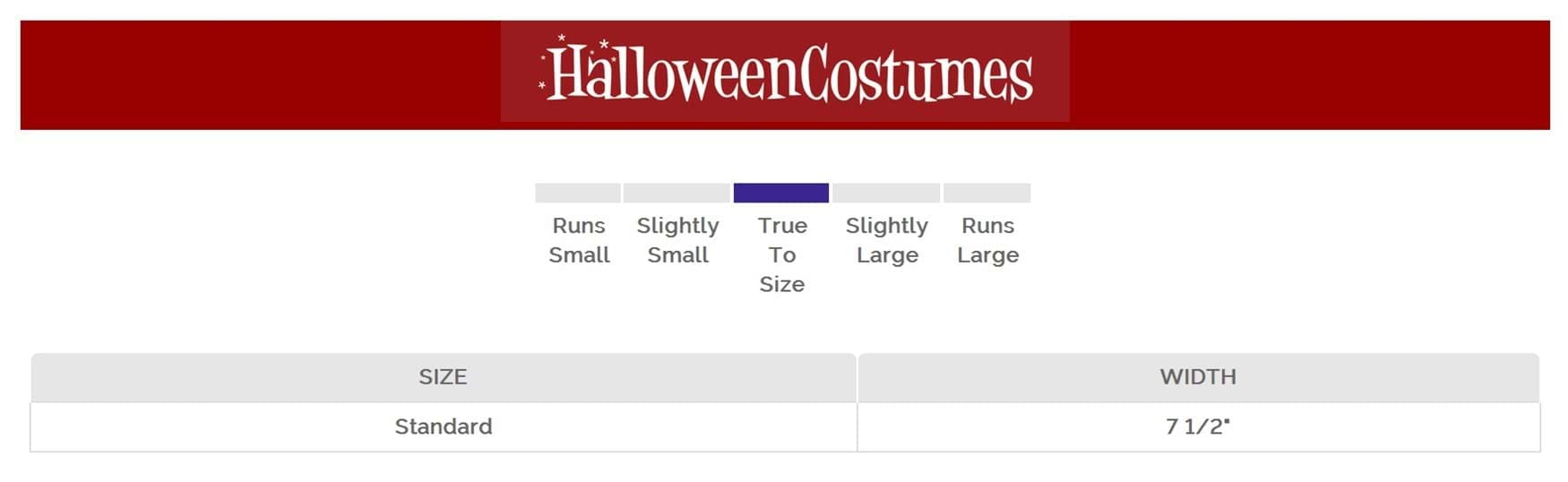Click the Slightly Small text label
Viewport: 1568px width, 482px height.
point(677,240)
